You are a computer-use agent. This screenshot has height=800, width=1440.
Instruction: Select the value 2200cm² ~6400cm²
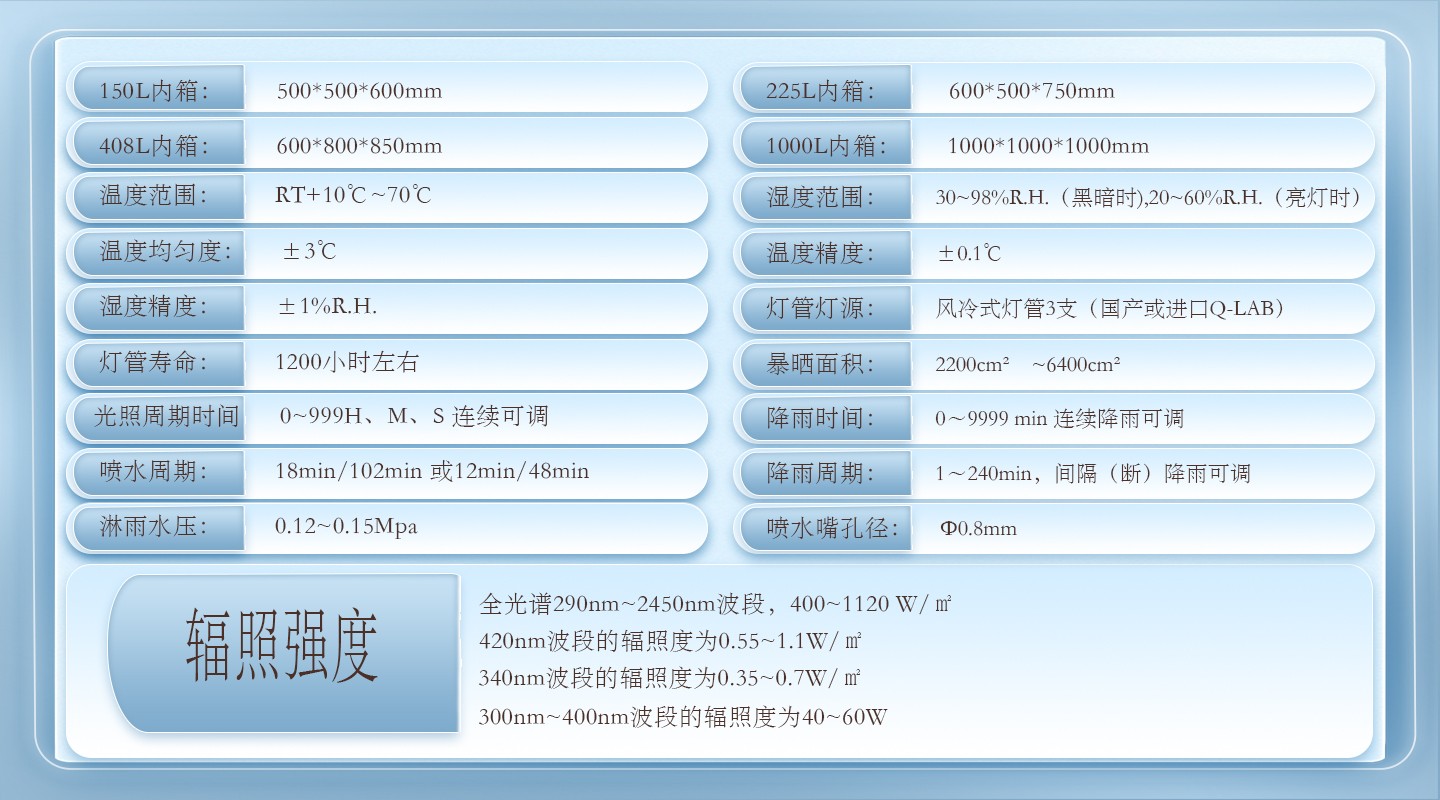1028,364
